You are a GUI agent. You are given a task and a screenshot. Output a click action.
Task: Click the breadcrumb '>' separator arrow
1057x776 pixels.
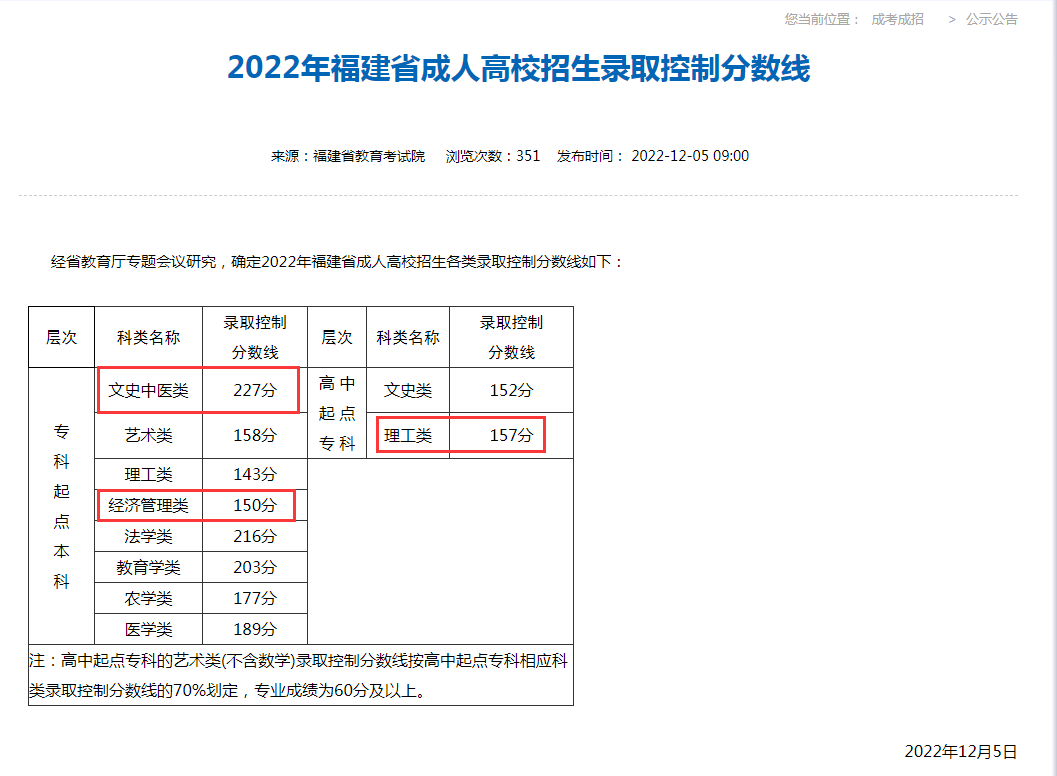click(x=952, y=19)
